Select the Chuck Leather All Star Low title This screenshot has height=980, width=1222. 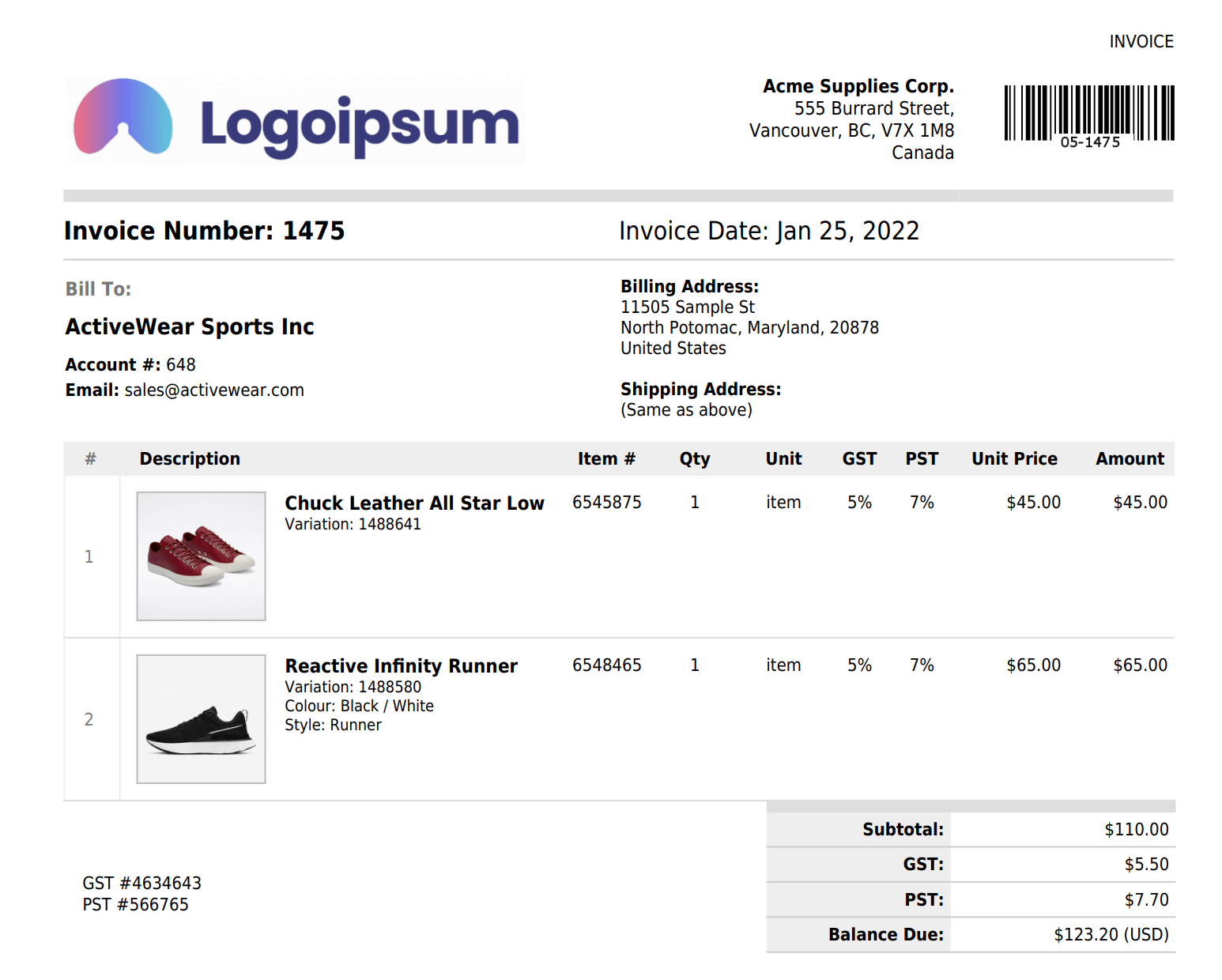coord(414,503)
